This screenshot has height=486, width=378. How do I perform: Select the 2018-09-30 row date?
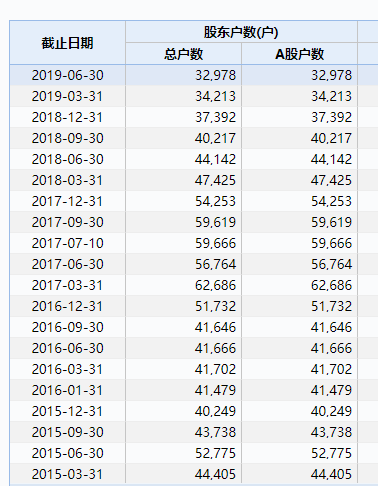click(x=67, y=138)
